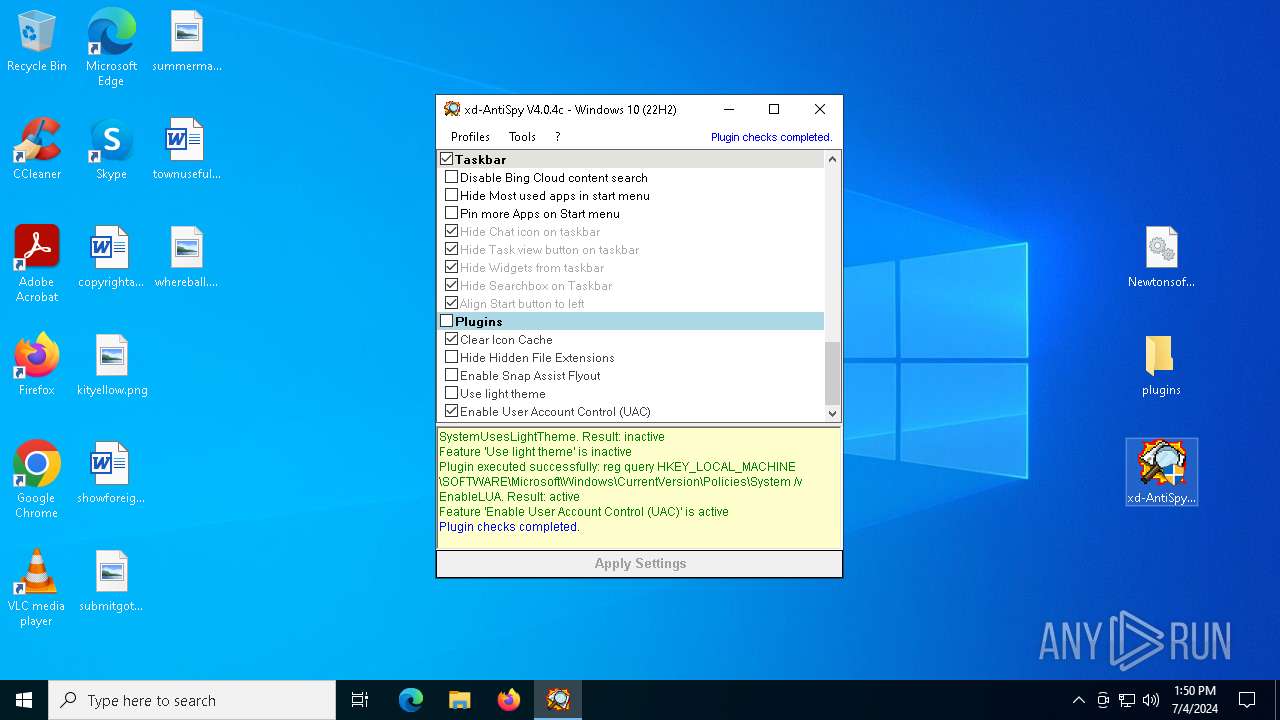
Task: Open Google Chrome desktop shortcut
Action: [37, 480]
